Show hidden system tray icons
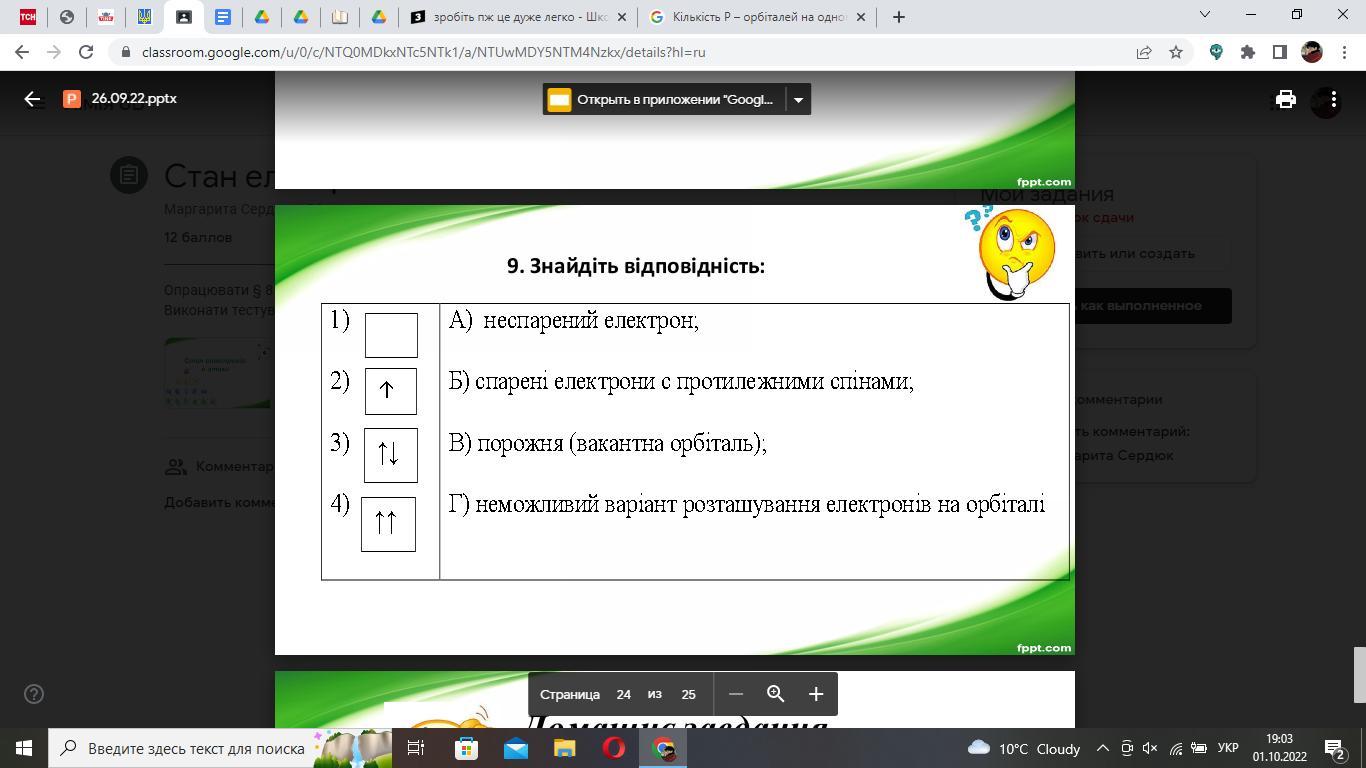Image resolution: width=1366 pixels, height=768 pixels. [x=1102, y=748]
